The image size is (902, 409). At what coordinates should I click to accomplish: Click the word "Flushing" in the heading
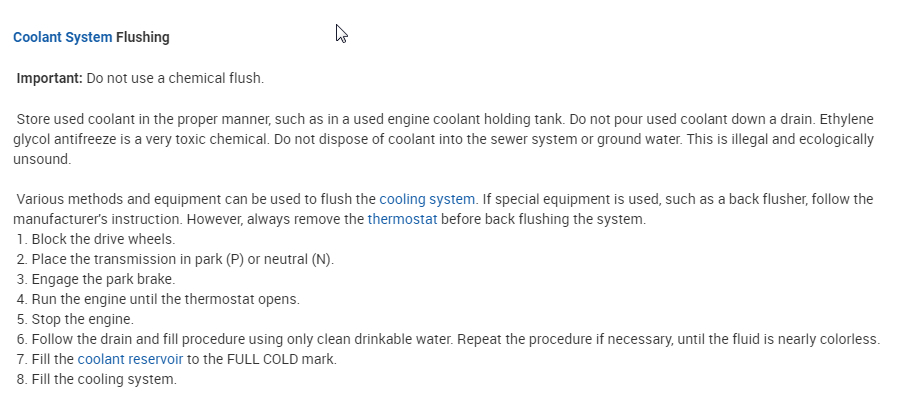click(x=143, y=37)
